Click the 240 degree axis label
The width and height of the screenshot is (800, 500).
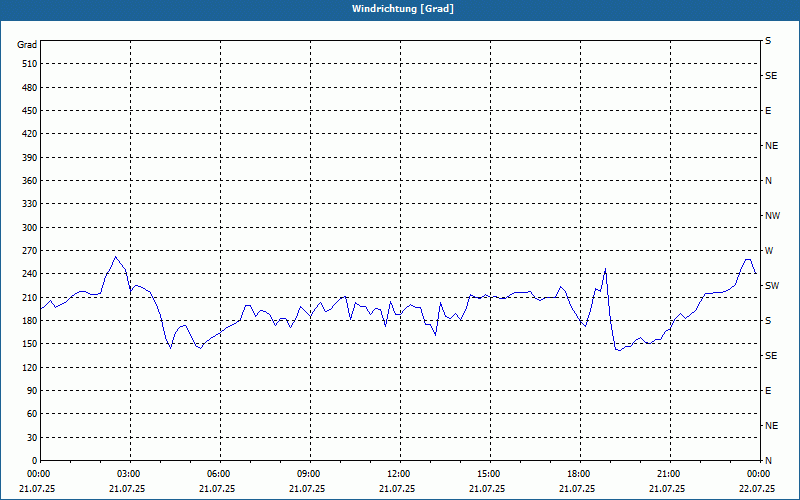click(30, 274)
